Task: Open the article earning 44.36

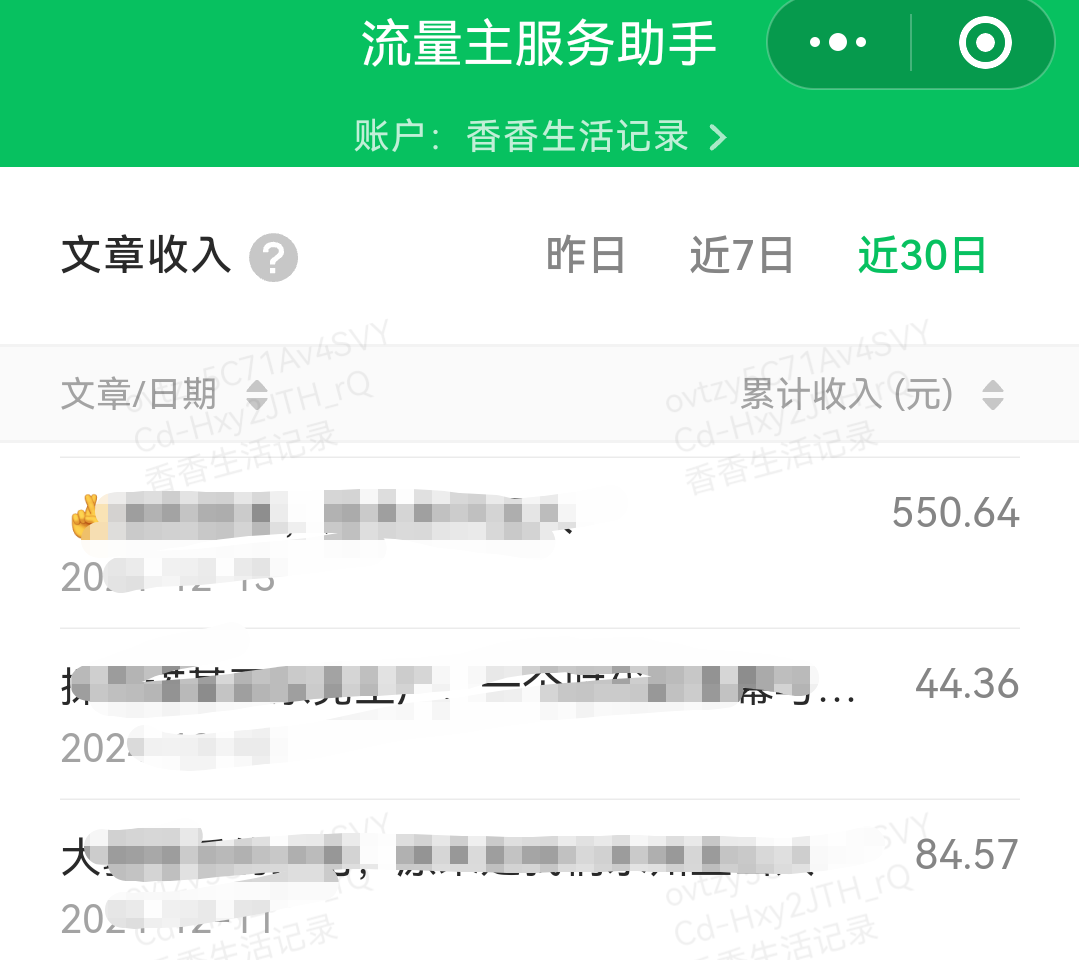Action: click(540, 714)
